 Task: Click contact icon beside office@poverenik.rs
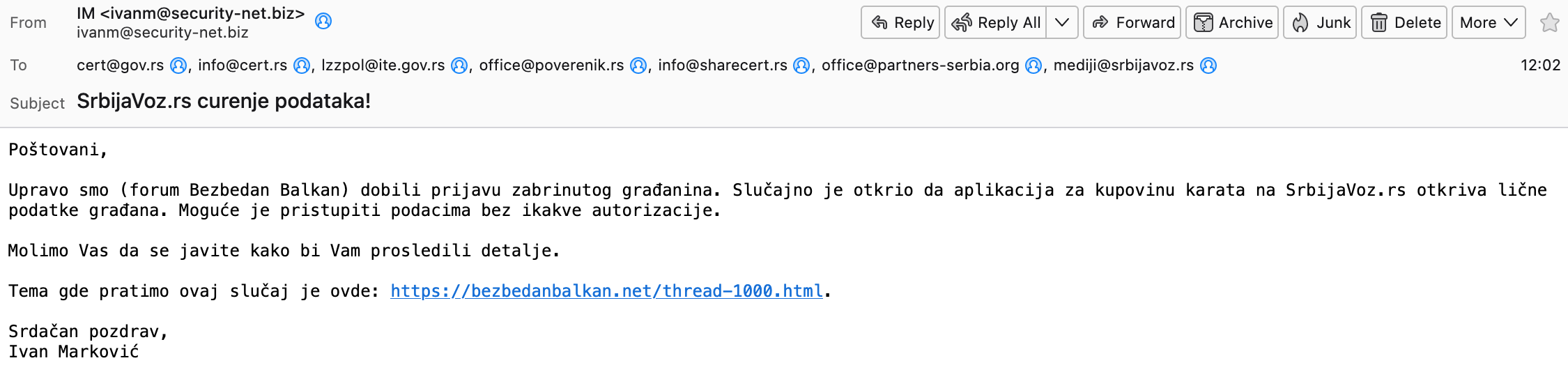point(638,65)
